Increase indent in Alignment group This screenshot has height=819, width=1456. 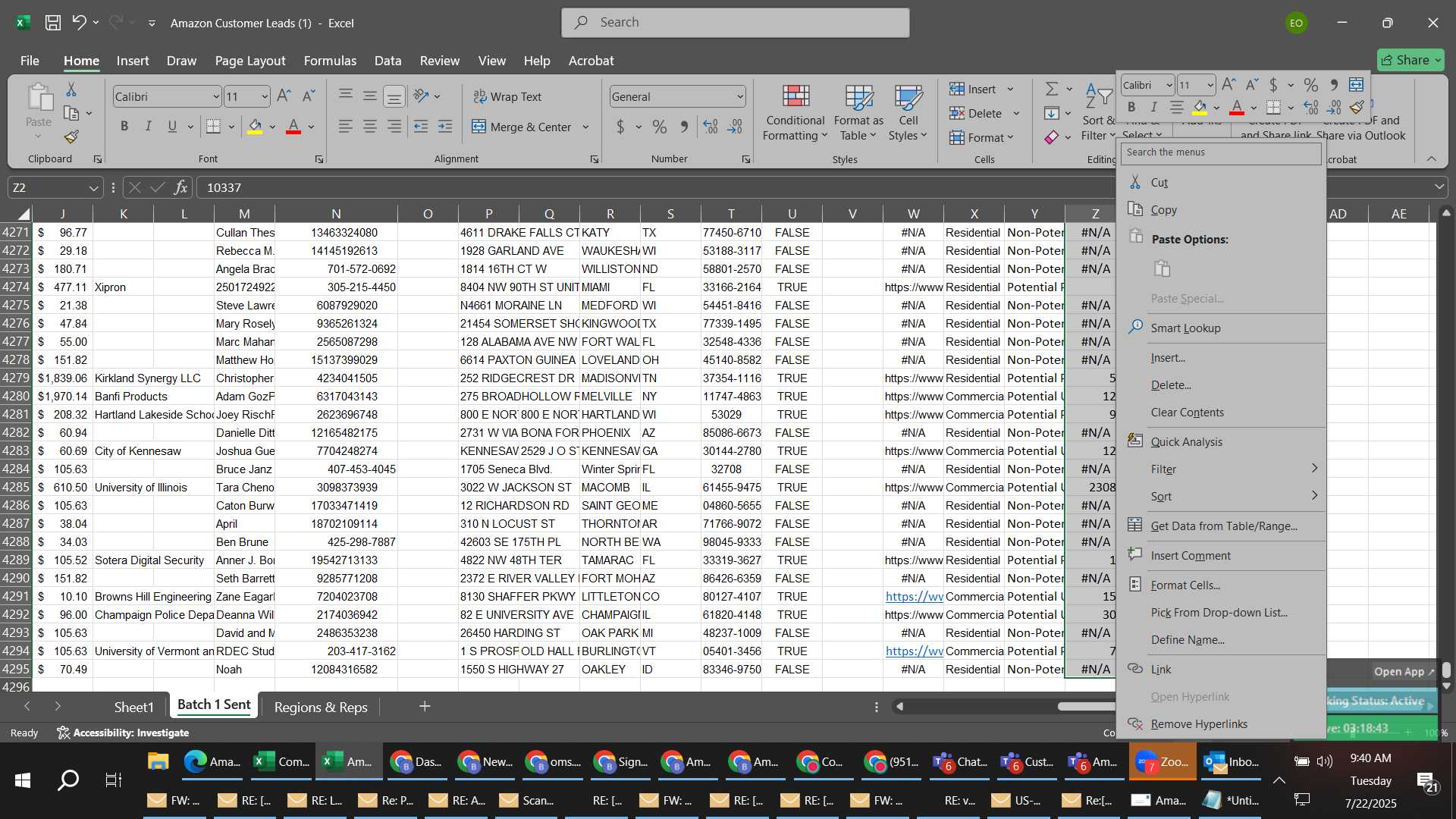(445, 127)
